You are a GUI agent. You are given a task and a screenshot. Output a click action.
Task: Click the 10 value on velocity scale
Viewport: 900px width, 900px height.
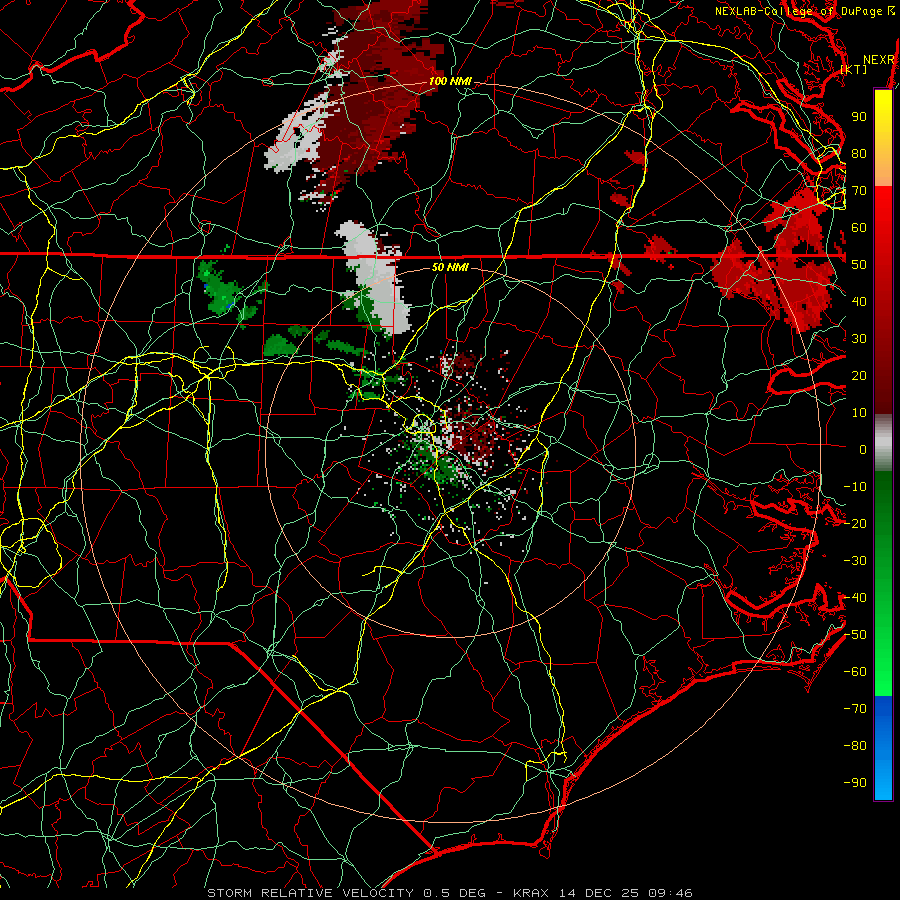[x=859, y=413]
